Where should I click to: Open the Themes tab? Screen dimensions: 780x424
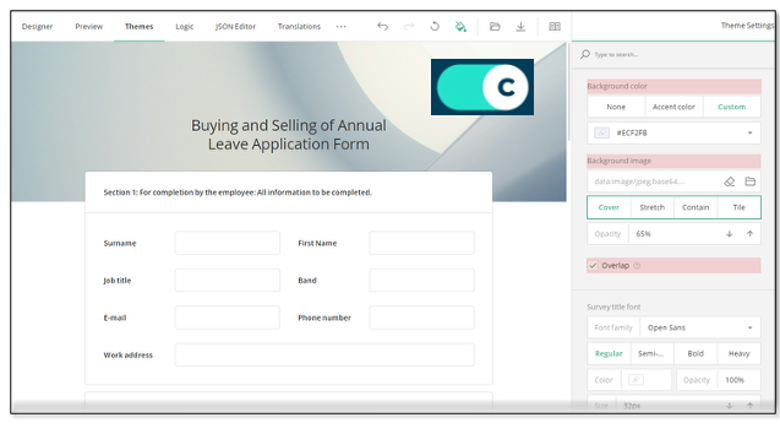[139, 26]
